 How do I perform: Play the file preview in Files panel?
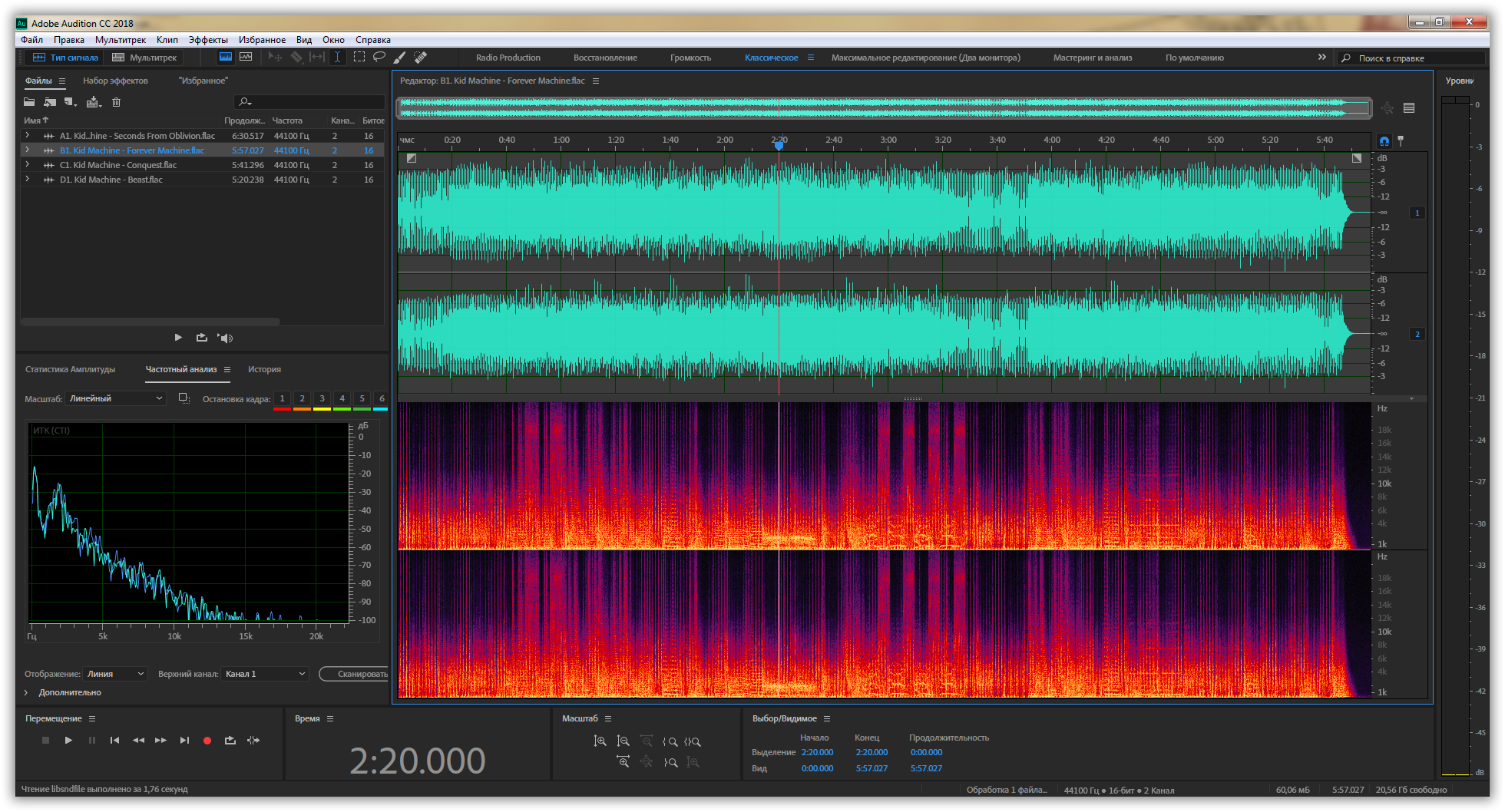(x=178, y=338)
